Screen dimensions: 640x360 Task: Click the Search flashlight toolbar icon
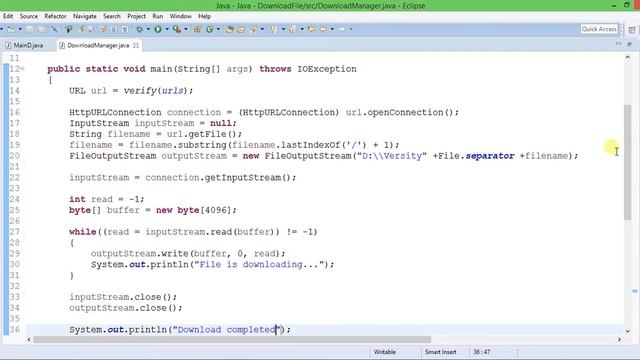point(253,29)
